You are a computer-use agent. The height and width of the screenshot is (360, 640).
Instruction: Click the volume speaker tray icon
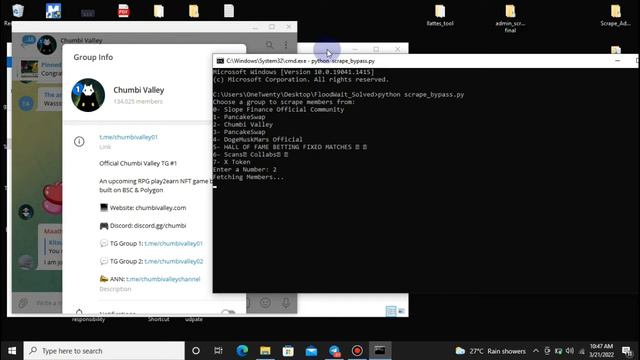(570, 351)
